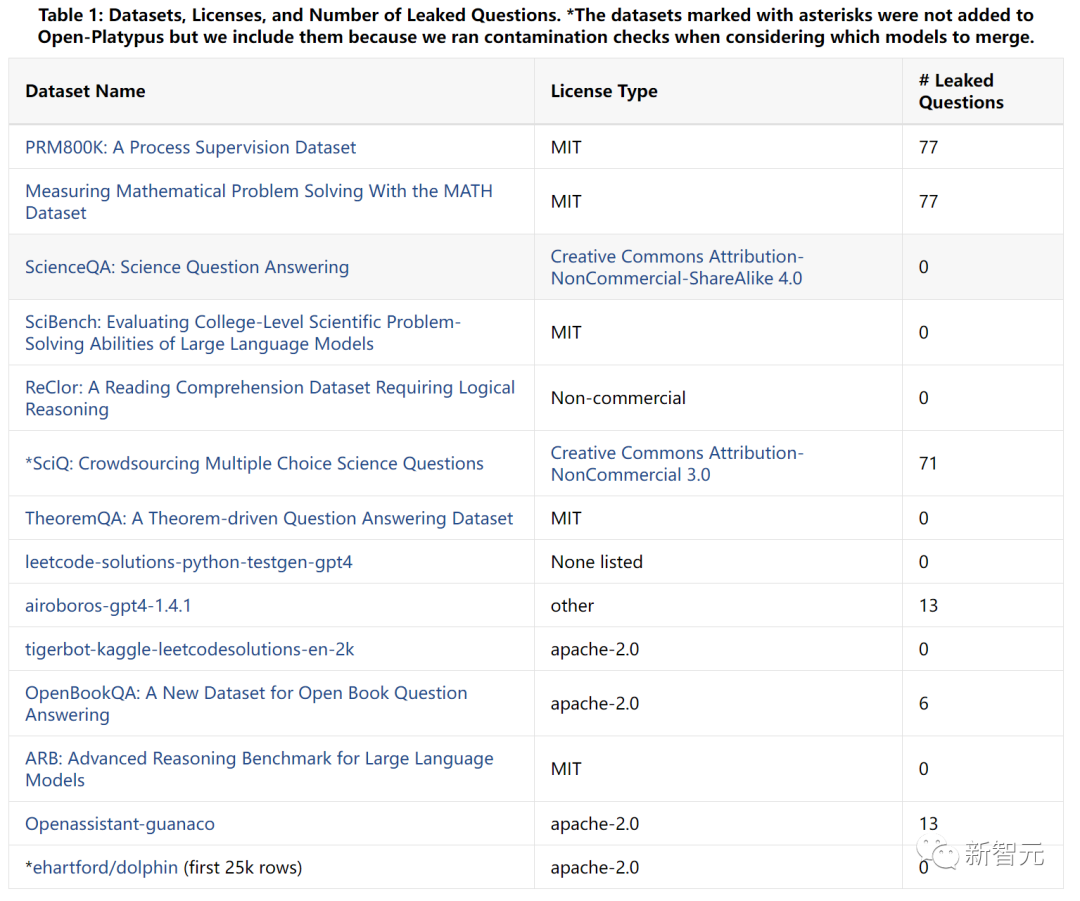The height and width of the screenshot is (901, 1080).
Task: Follow the airoboros-gpt4-1.4.1 link
Action: click(x=108, y=605)
